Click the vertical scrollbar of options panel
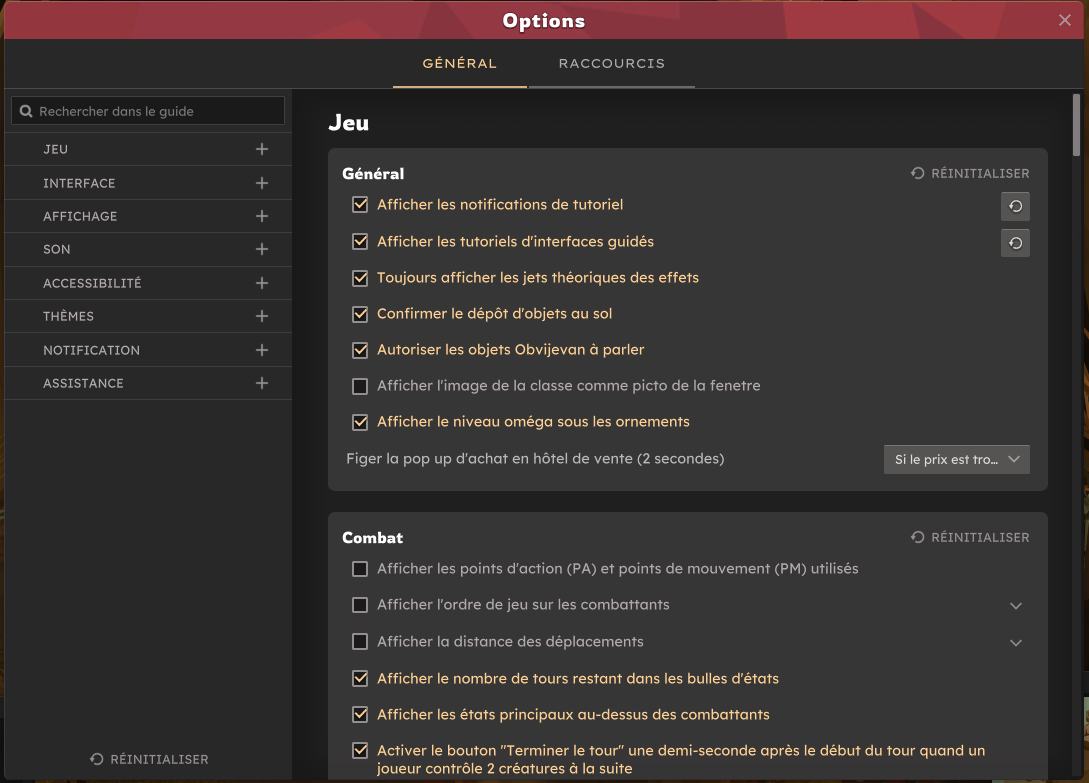 click(1076, 125)
